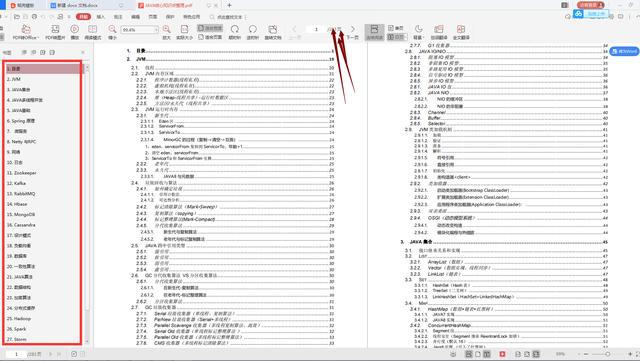Switch to single page view
Viewport: 640px width, 361px height.
[x=396, y=28]
